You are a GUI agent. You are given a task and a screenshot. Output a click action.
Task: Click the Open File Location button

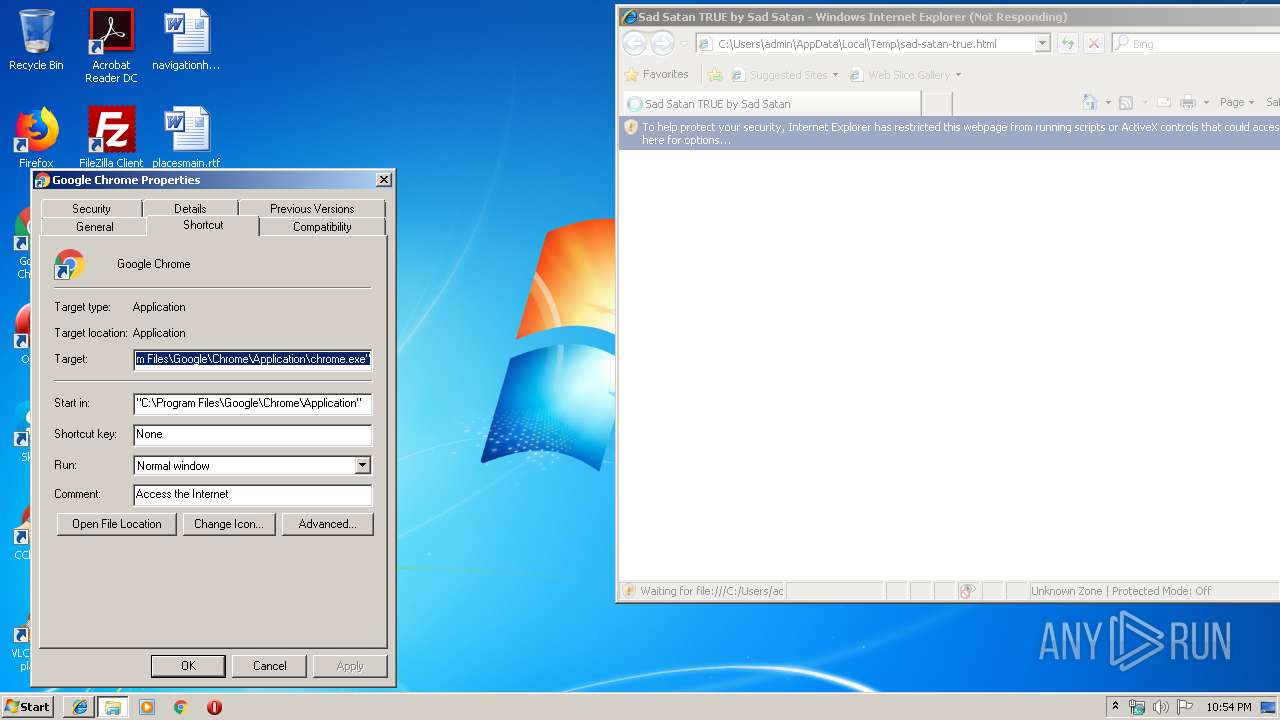[117, 524]
